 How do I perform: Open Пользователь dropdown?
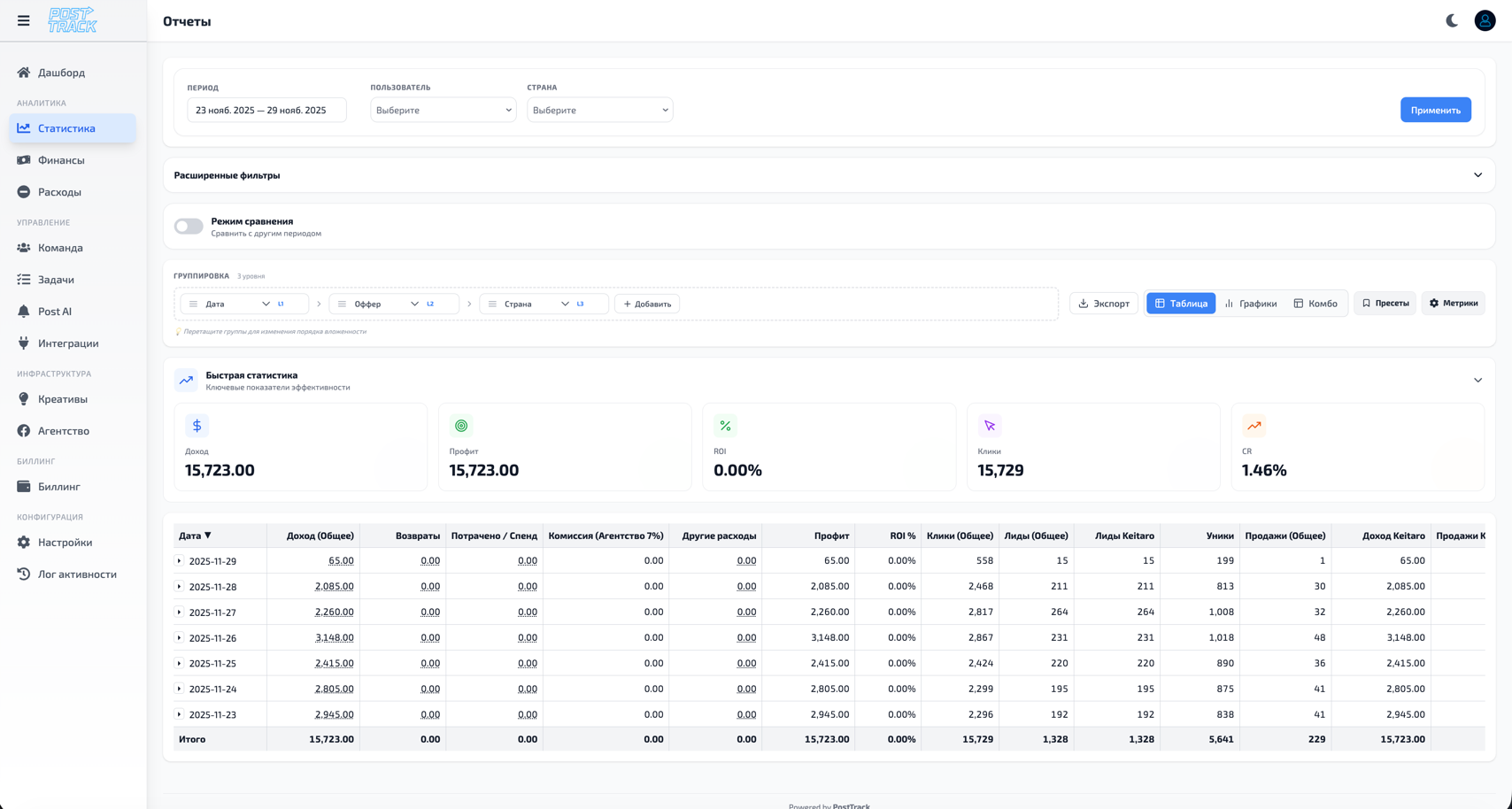(443, 111)
